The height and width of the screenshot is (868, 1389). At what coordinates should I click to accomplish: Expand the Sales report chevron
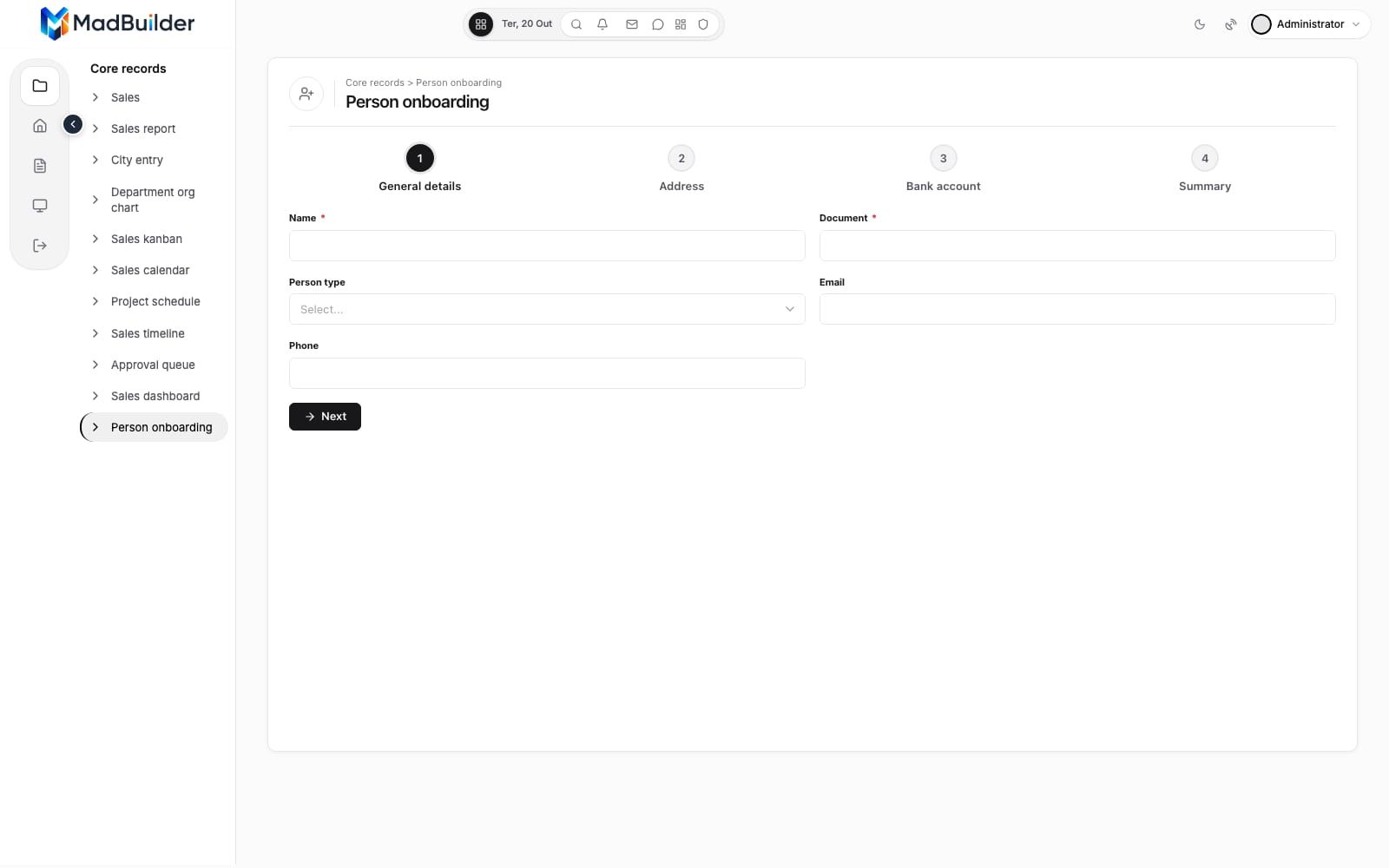95,128
